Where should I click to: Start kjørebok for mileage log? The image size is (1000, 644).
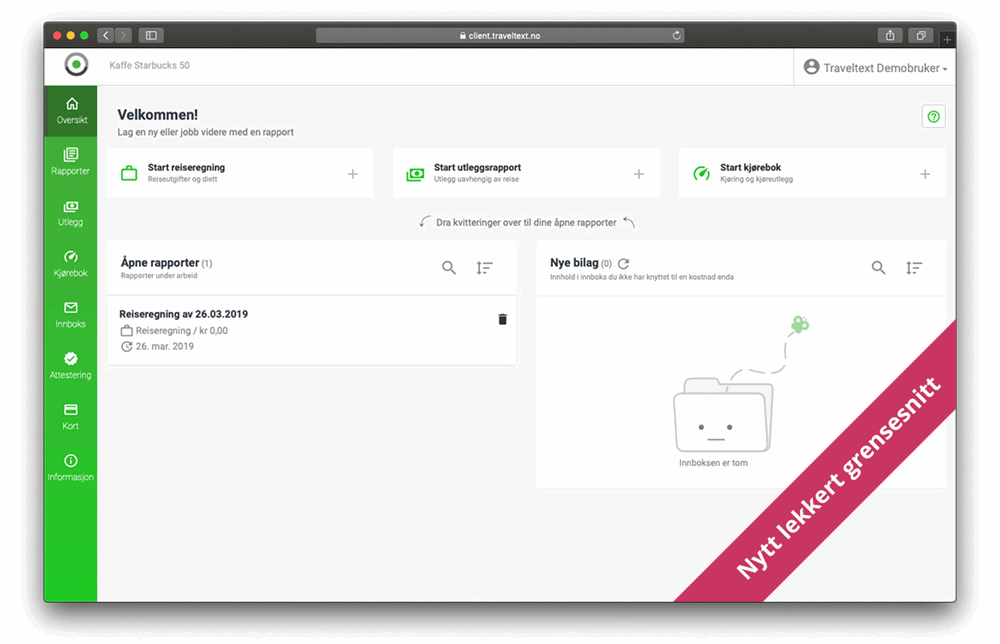(x=811, y=173)
